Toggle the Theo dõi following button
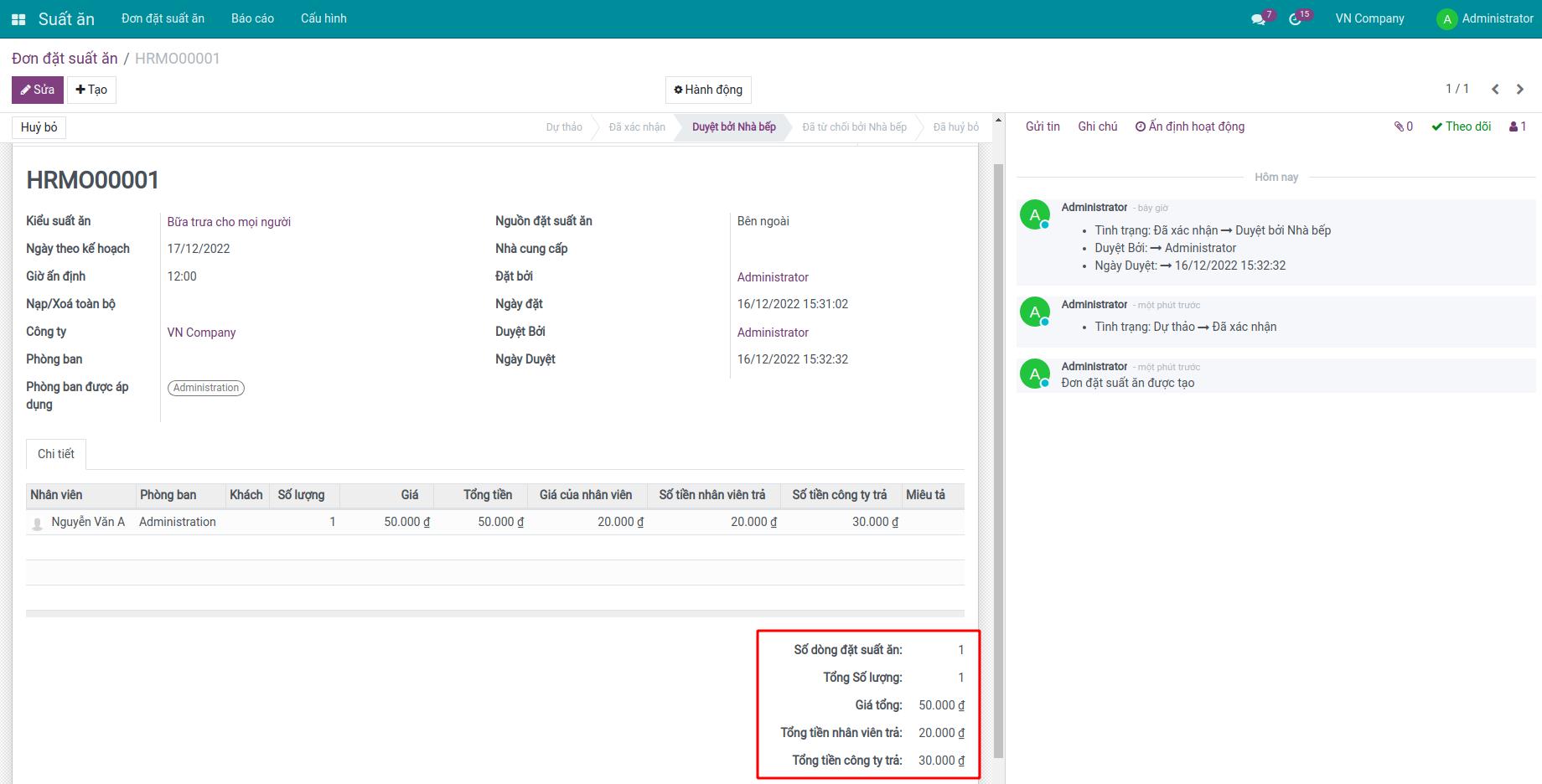Image resolution: width=1542 pixels, height=784 pixels. [x=1462, y=126]
